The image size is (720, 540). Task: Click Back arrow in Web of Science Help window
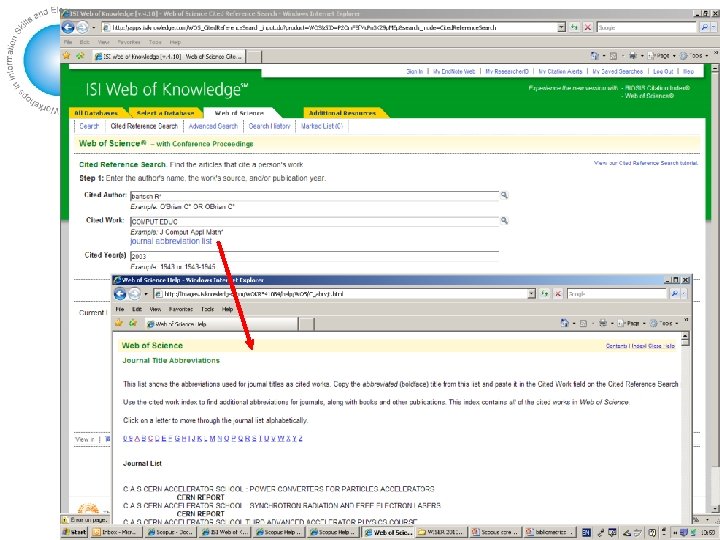pyautogui.click(x=120, y=294)
